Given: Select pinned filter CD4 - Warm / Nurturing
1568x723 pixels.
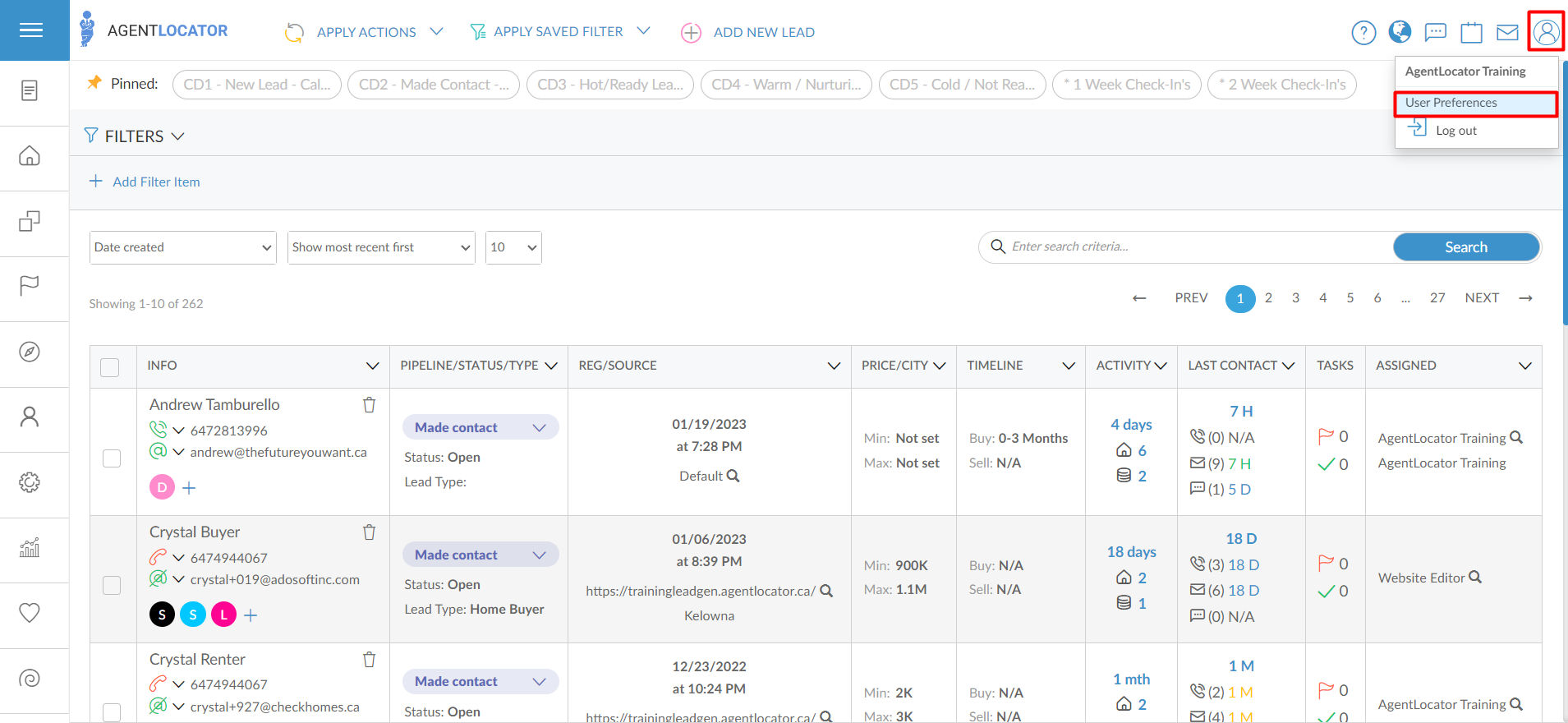Looking at the screenshot, I should tap(786, 85).
